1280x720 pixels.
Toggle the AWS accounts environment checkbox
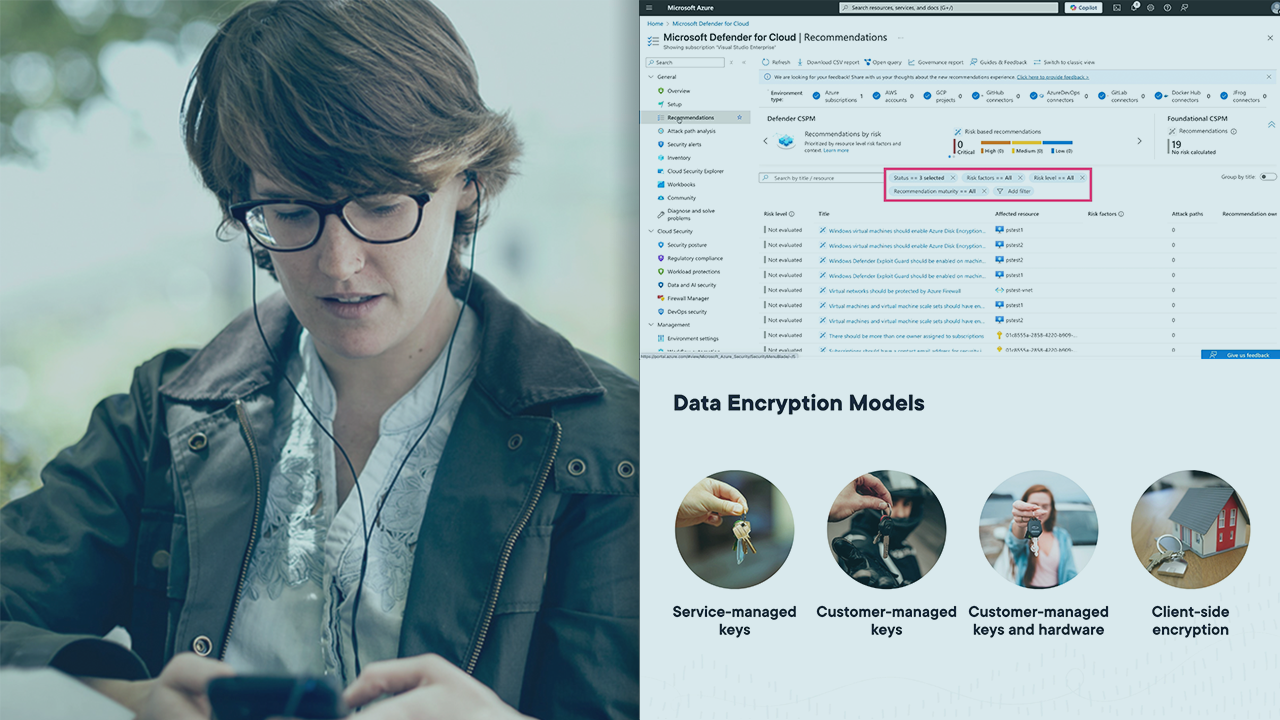point(876,96)
